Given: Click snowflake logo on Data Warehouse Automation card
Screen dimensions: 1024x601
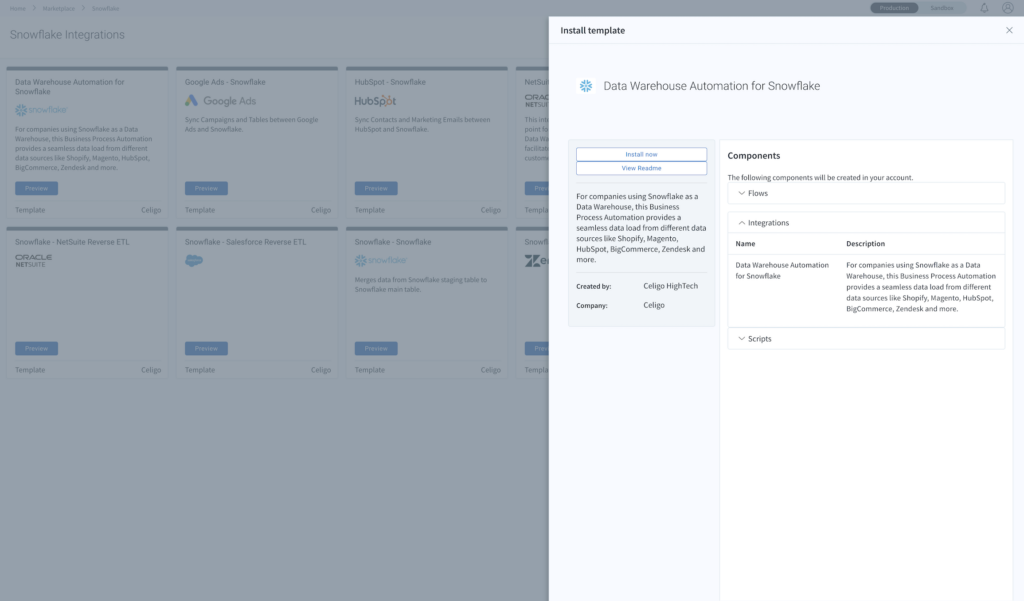Looking at the screenshot, I should pos(41,110).
